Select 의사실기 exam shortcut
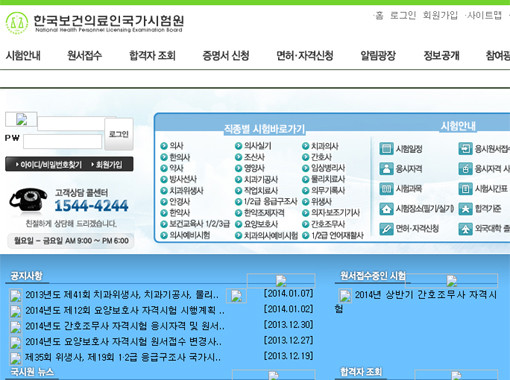510x380 pixels. [x=258, y=146]
